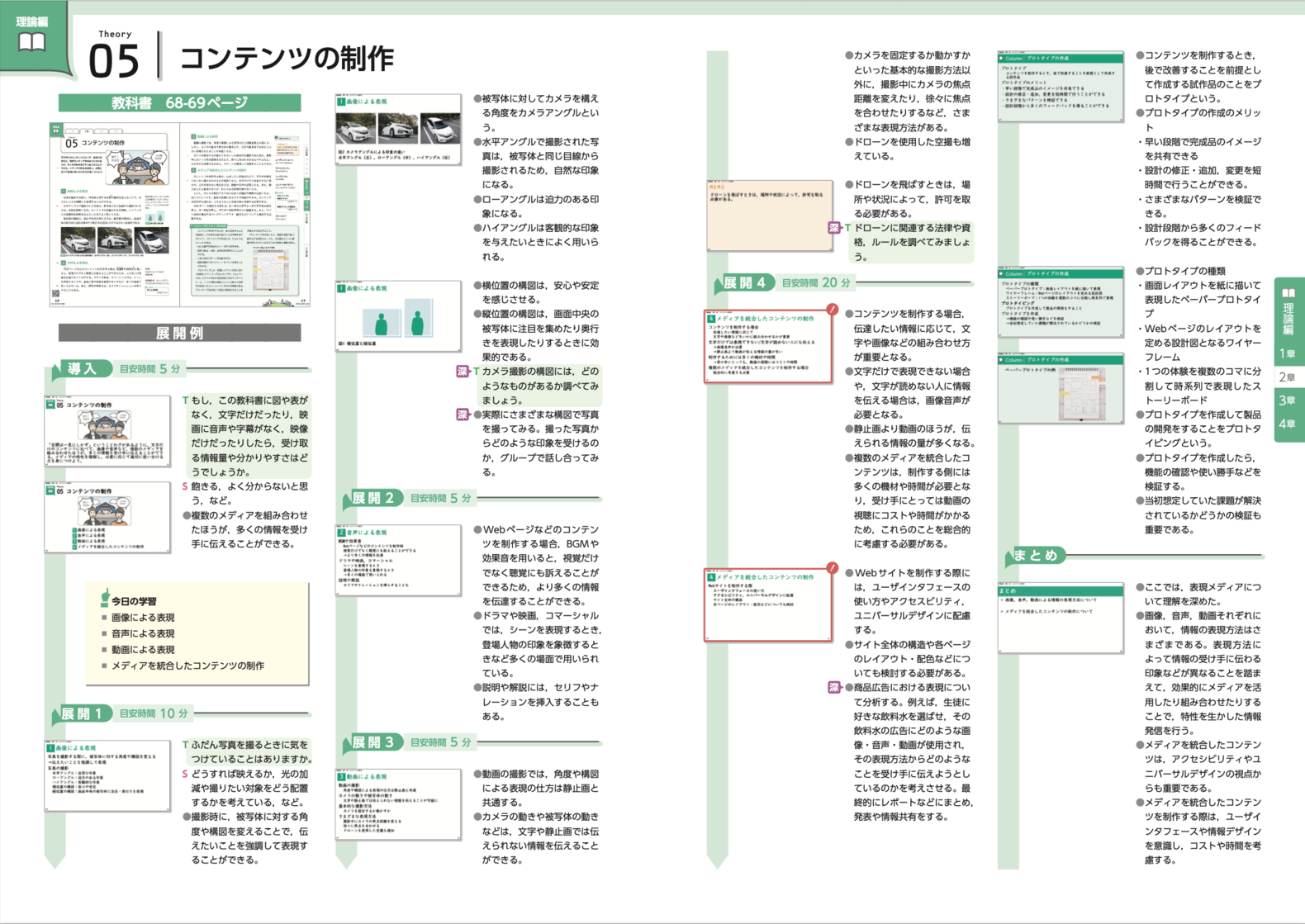Select the 4章 tab on right edge
This screenshot has width=1305, height=924.
[x=1287, y=424]
